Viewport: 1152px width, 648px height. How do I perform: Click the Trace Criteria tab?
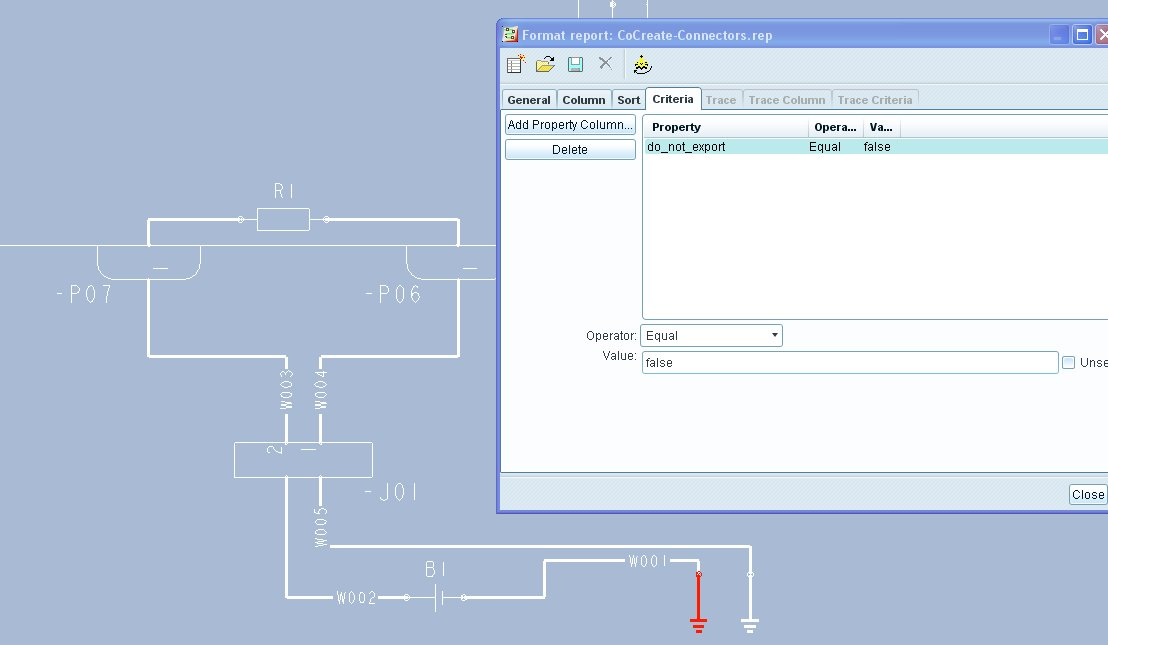[x=874, y=100]
